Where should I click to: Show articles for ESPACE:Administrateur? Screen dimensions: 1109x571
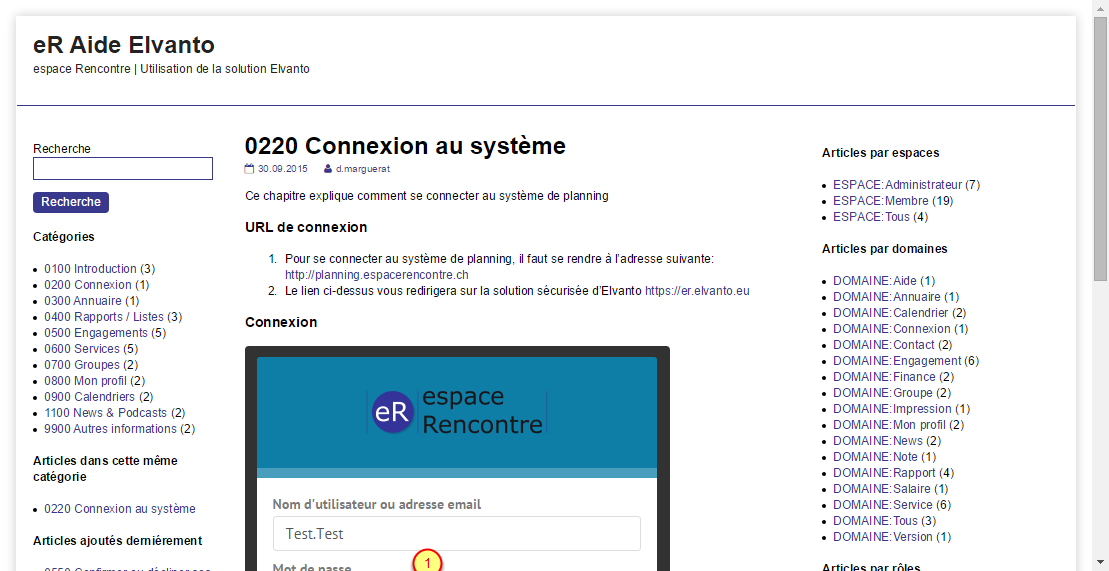(897, 185)
